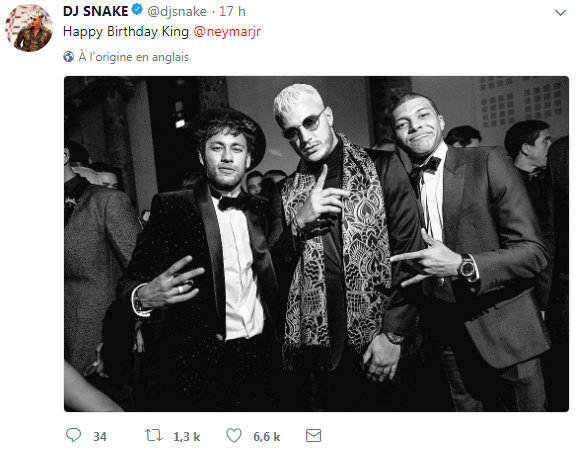587x453 pixels.
Task: Enlarge the attached black-and-white photo
Action: click(x=316, y=244)
